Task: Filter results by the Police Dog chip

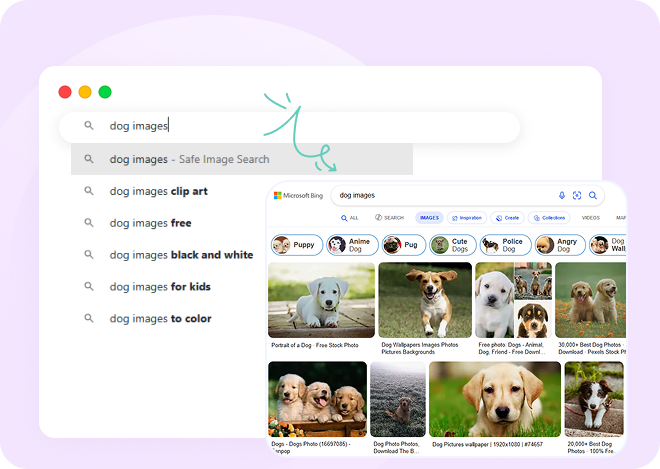Action: (506, 244)
